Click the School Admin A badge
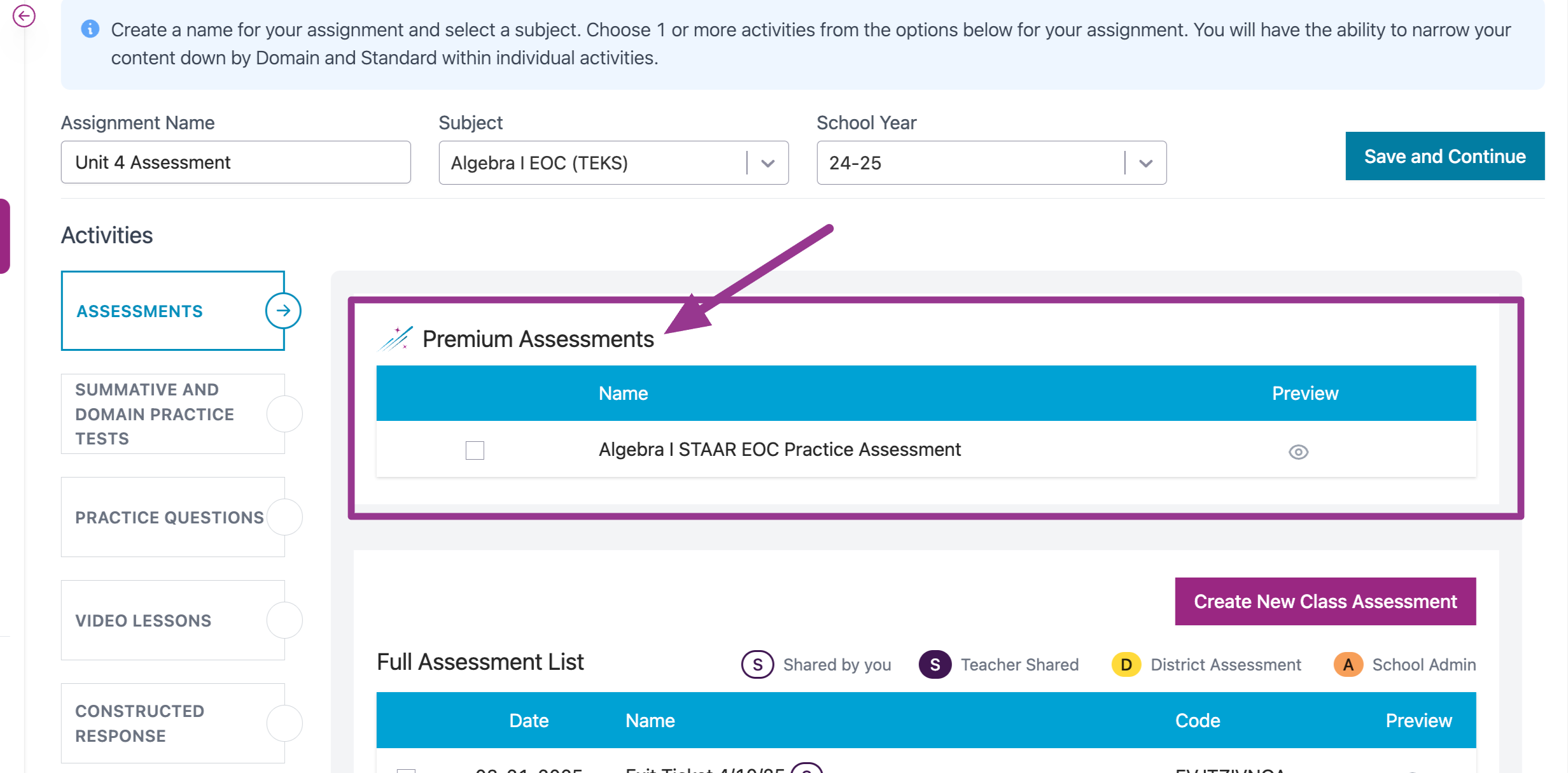 [1348, 664]
